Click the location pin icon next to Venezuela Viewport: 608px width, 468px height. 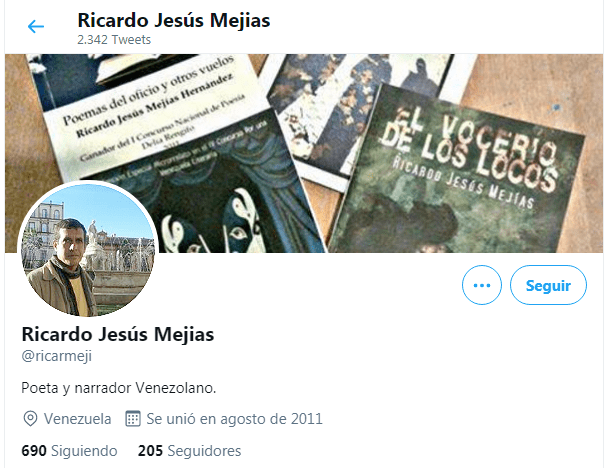[30, 419]
